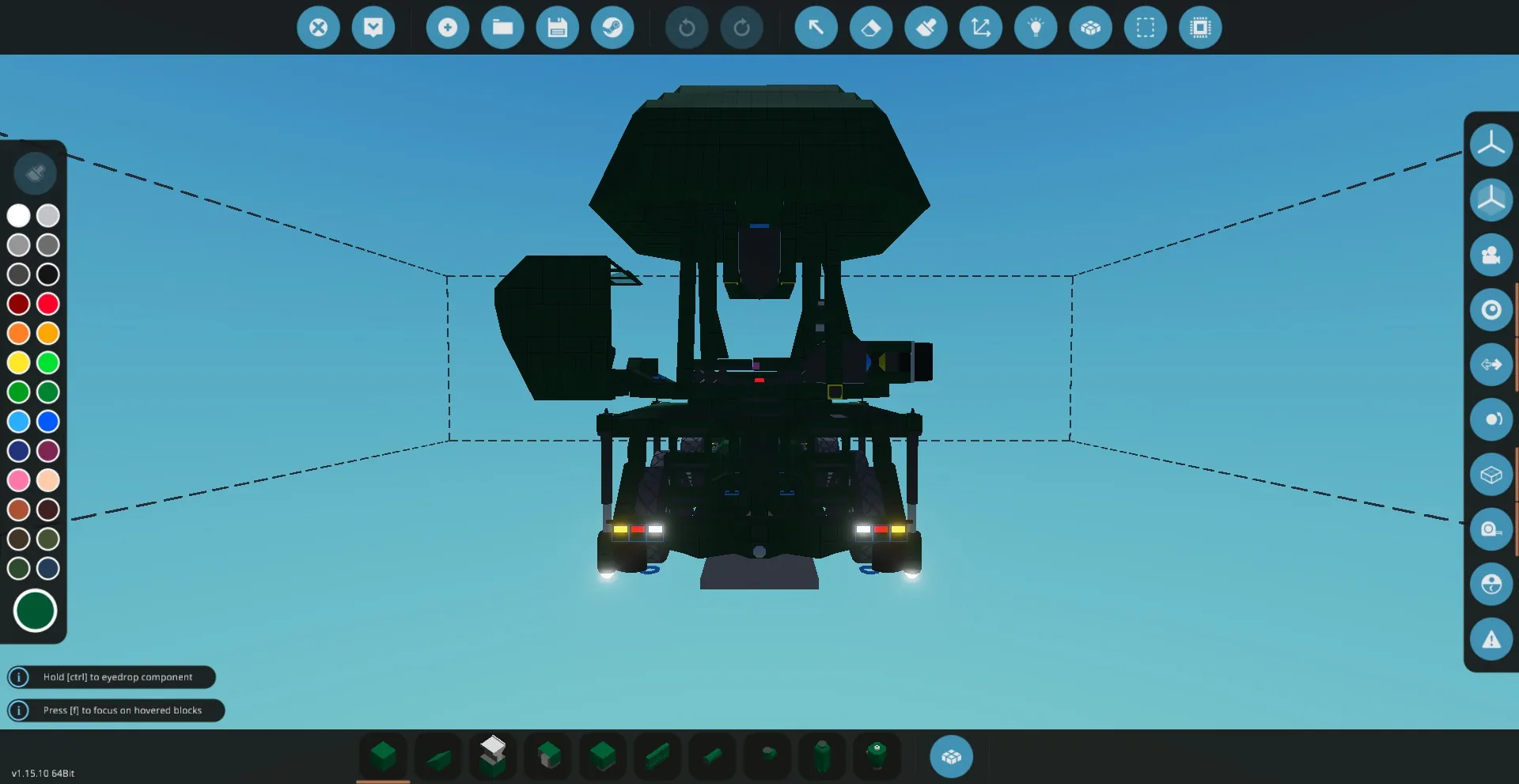Click the area selection dashed square button

point(1145,28)
